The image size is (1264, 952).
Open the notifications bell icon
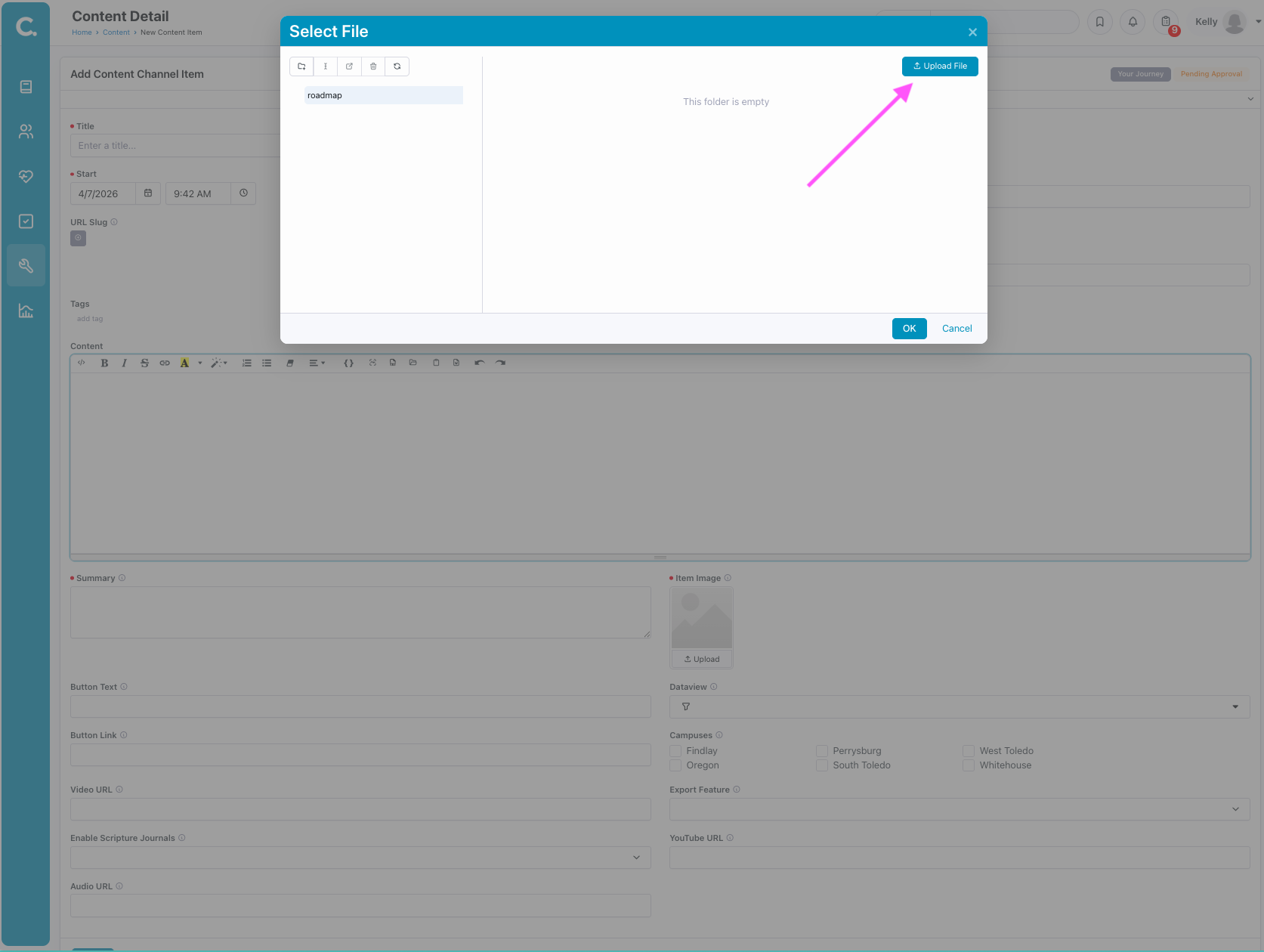1133,22
